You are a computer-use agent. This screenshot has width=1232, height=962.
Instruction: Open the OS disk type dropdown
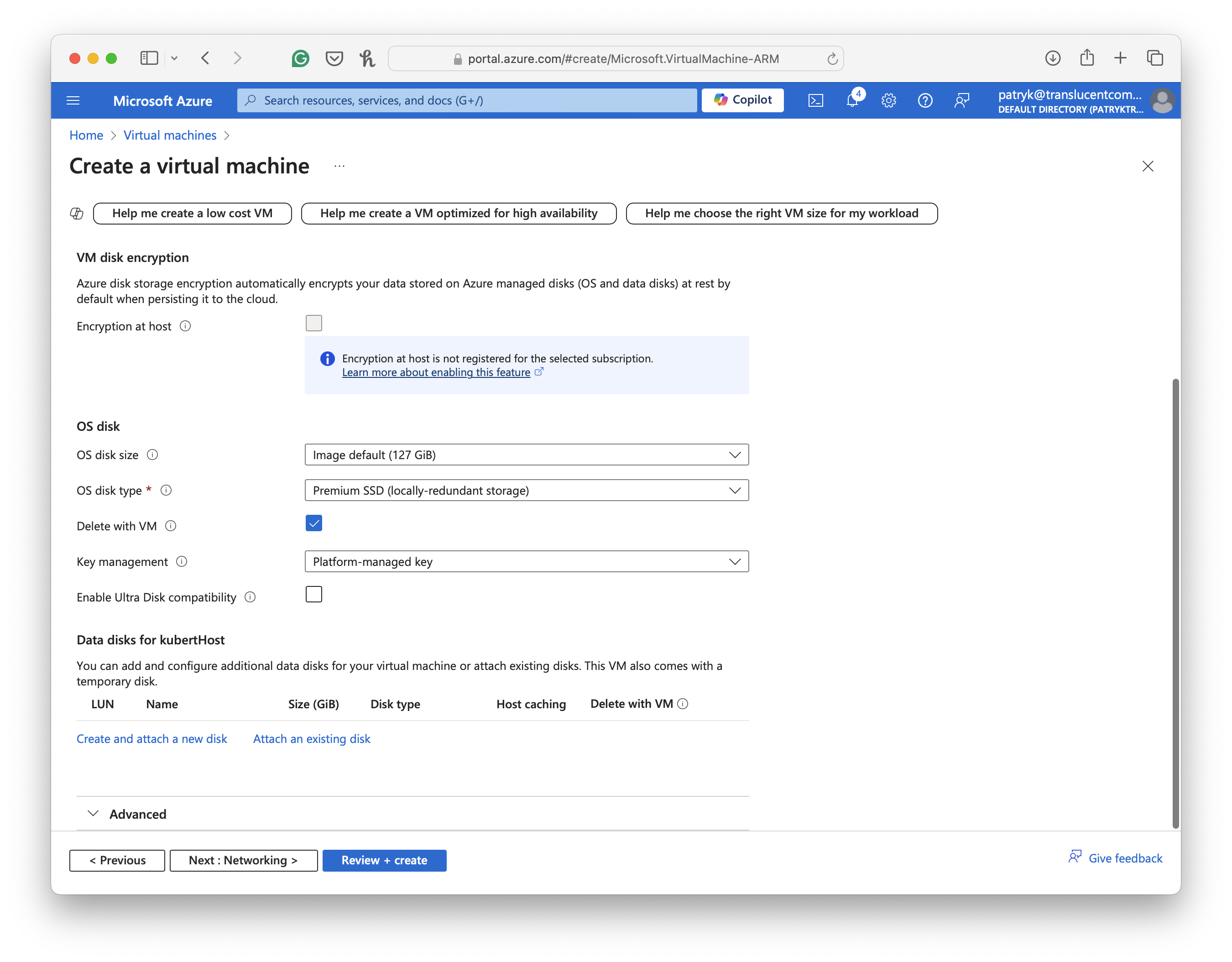(526, 490)
